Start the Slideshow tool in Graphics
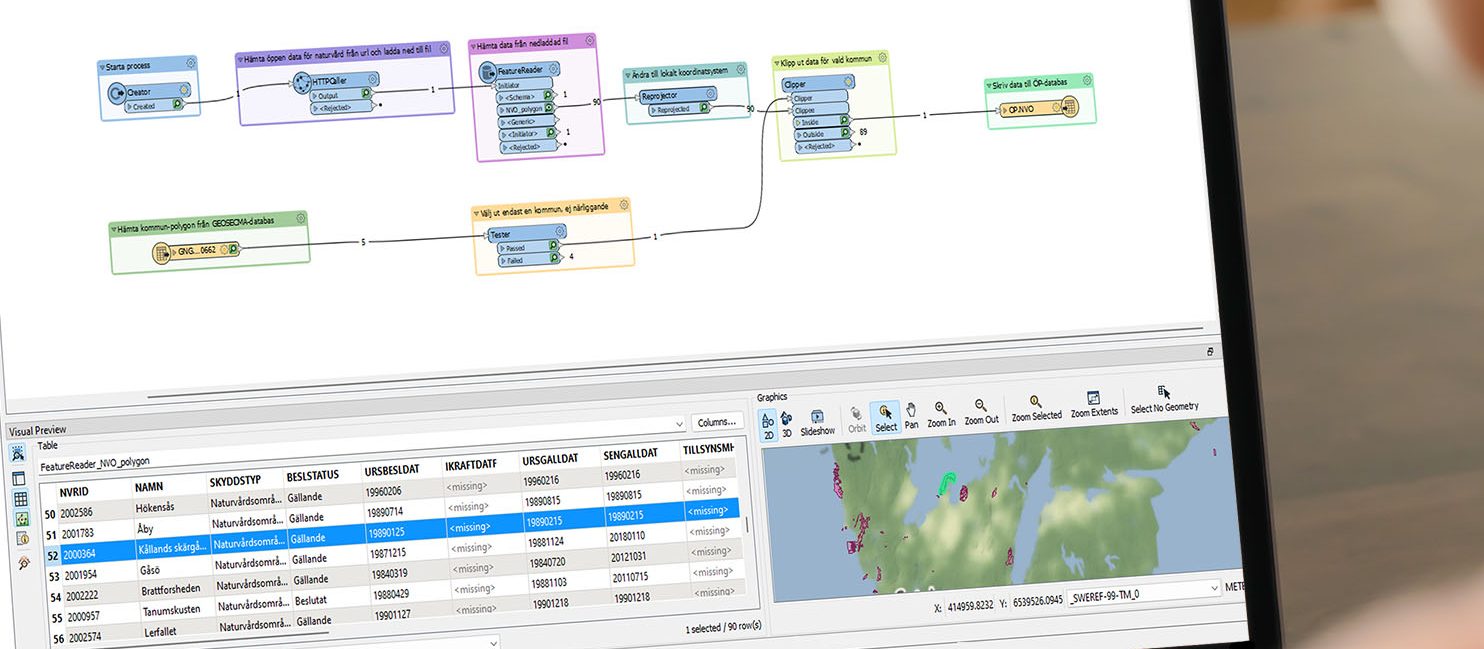 tap(817, 422)
